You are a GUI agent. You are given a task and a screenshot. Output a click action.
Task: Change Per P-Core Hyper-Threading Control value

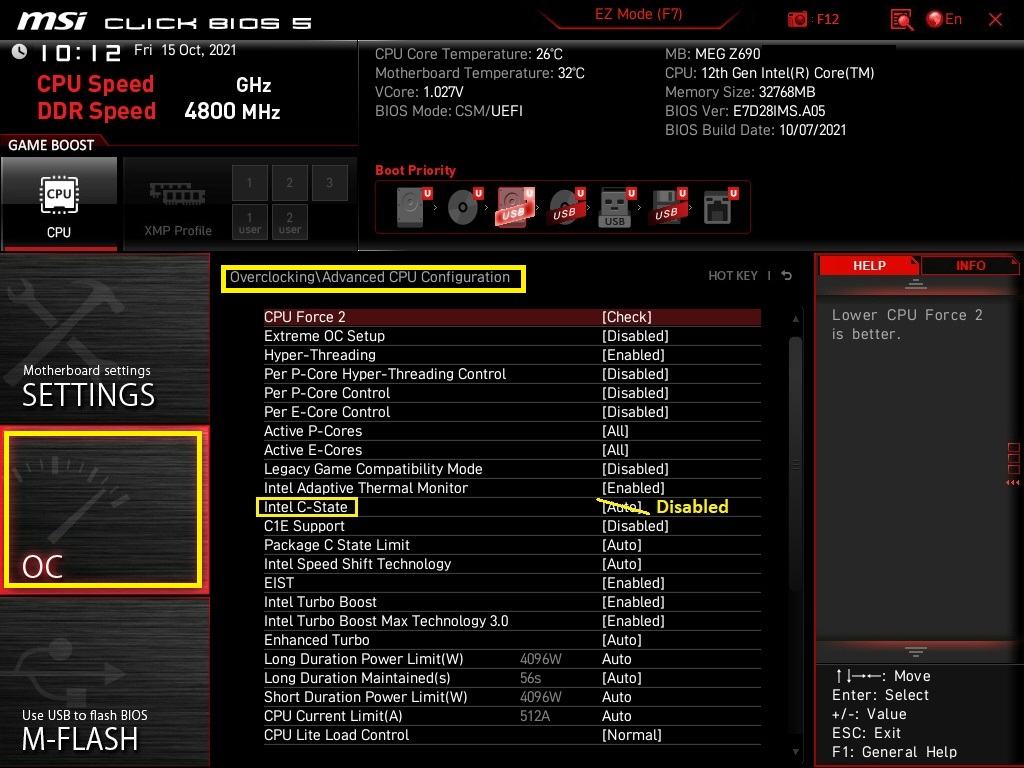635,374
